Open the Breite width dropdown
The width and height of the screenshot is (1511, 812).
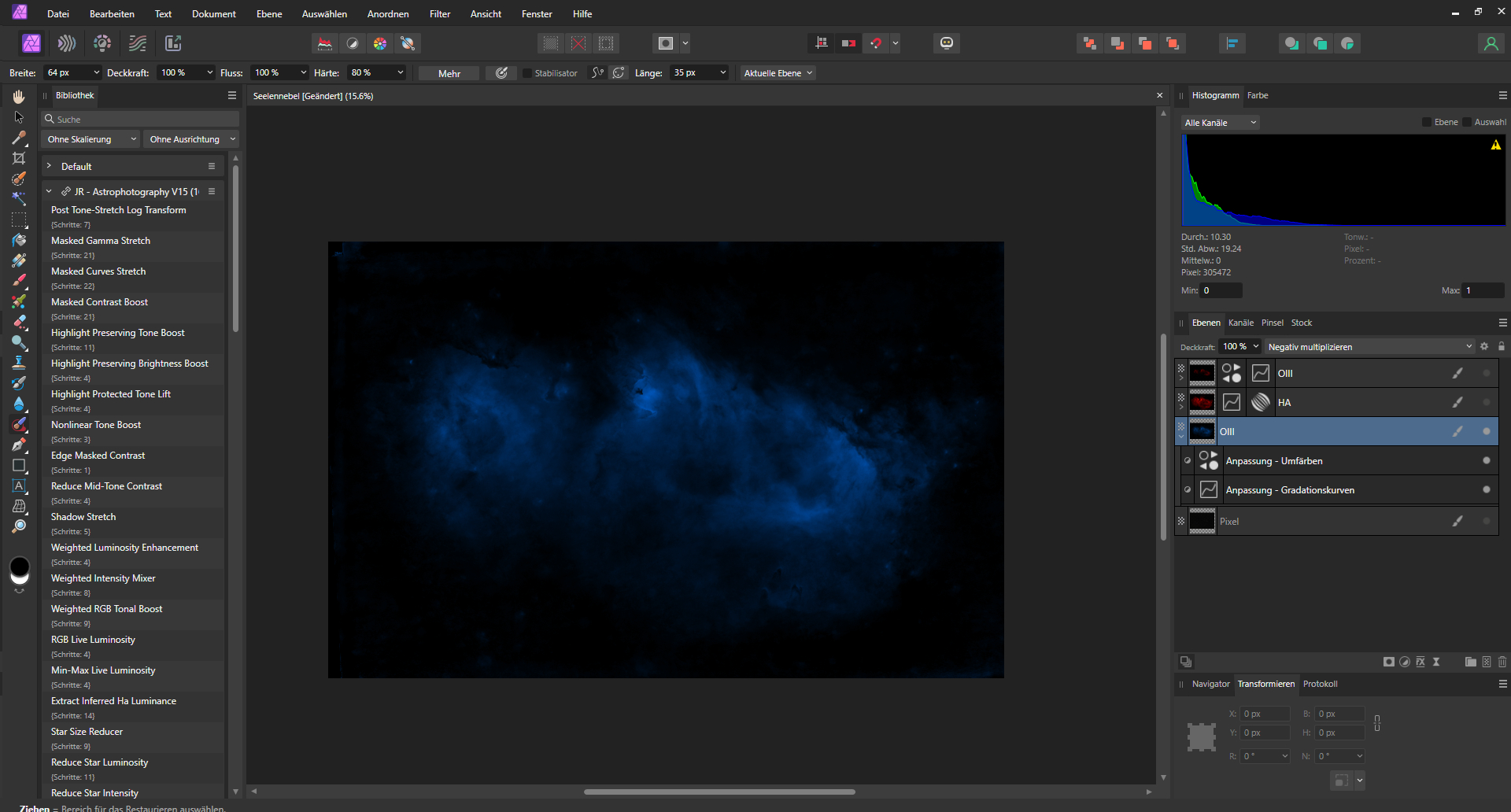(x=97, y=72)
